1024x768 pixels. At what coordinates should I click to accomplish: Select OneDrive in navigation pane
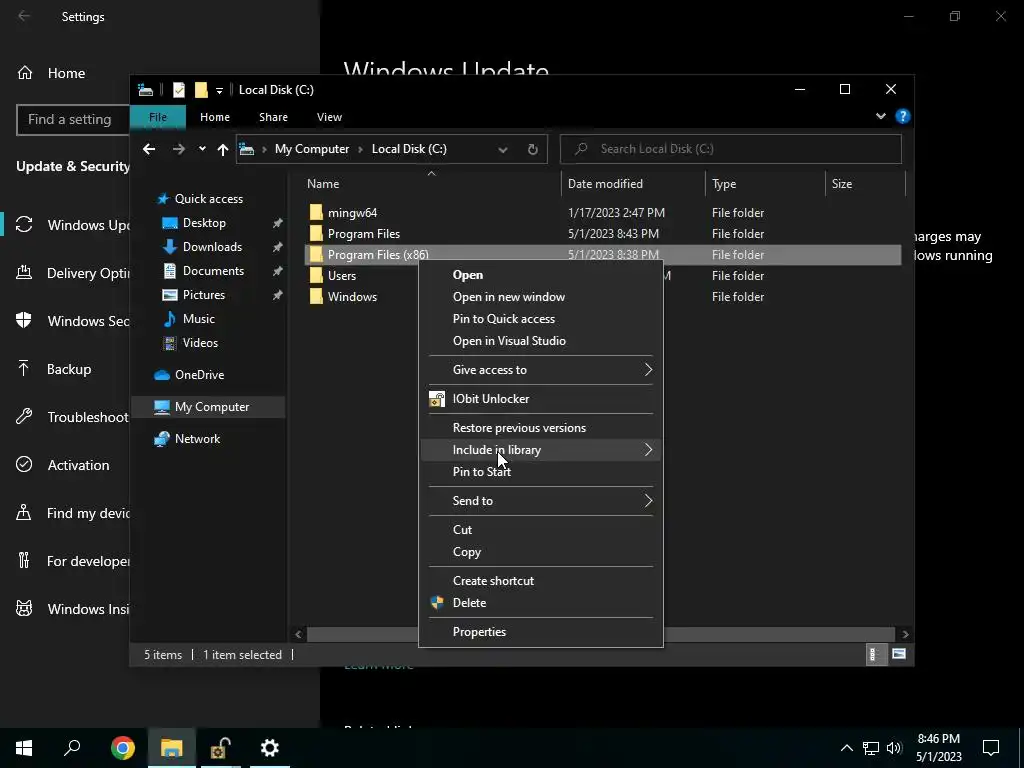[199, 375]
